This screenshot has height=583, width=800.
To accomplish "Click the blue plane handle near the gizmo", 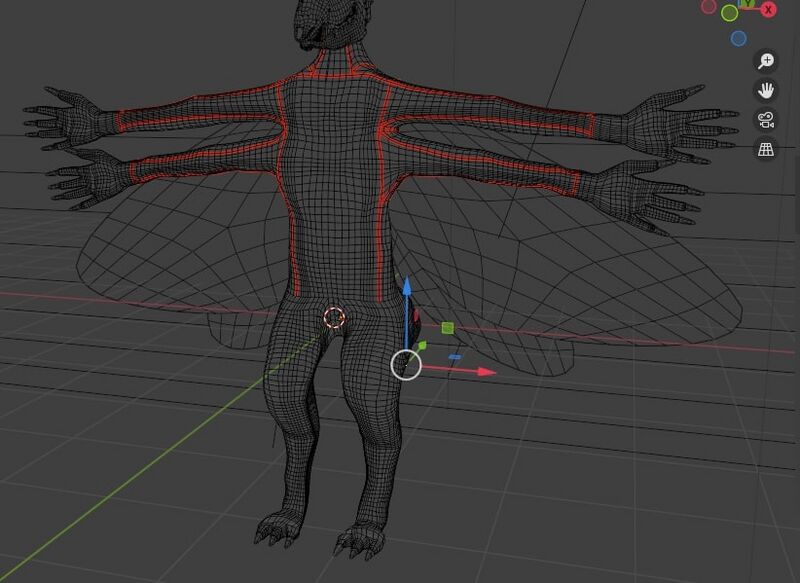I will 456,356.
